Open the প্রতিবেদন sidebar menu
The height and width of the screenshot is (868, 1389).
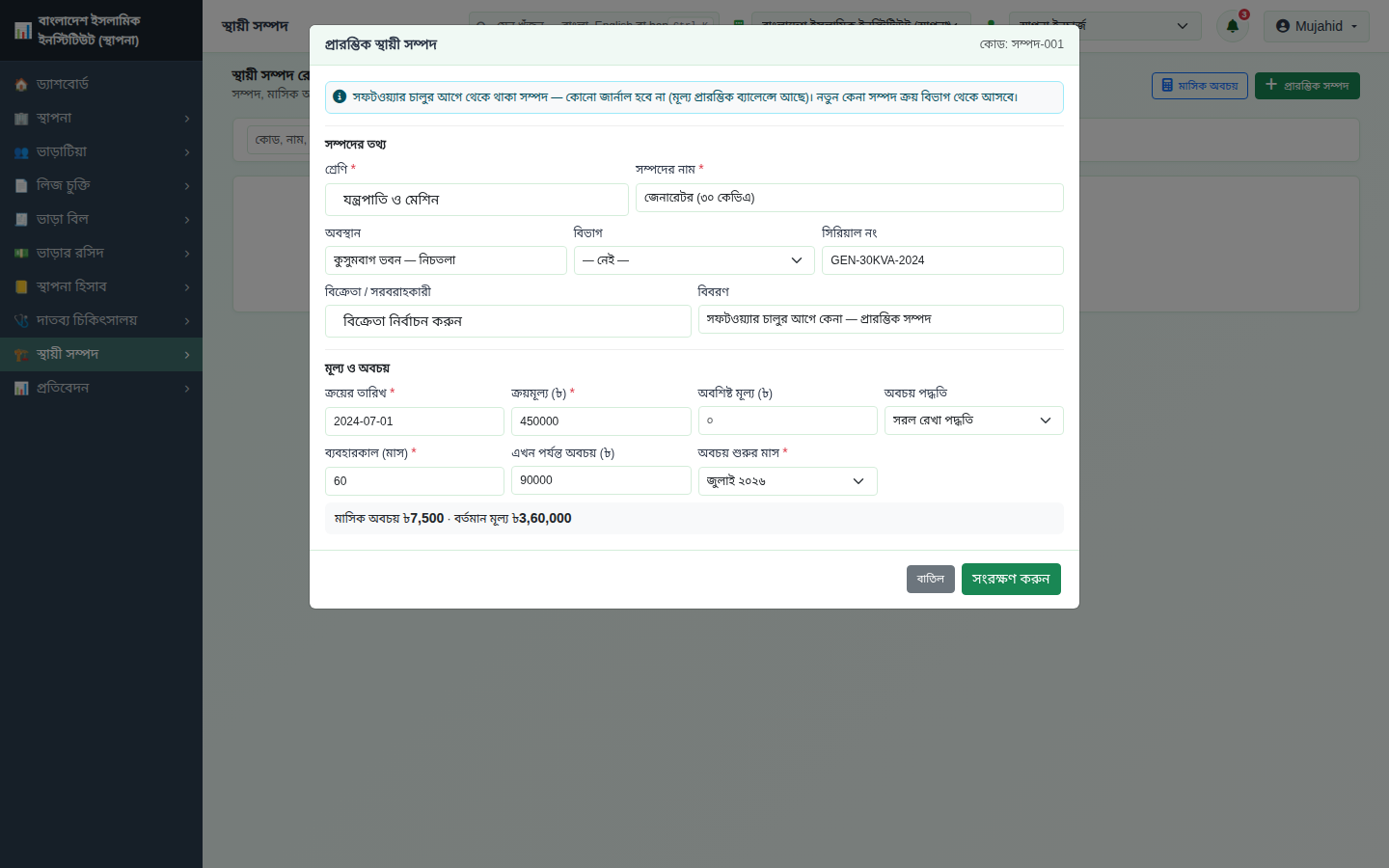(x=101, y=388)
